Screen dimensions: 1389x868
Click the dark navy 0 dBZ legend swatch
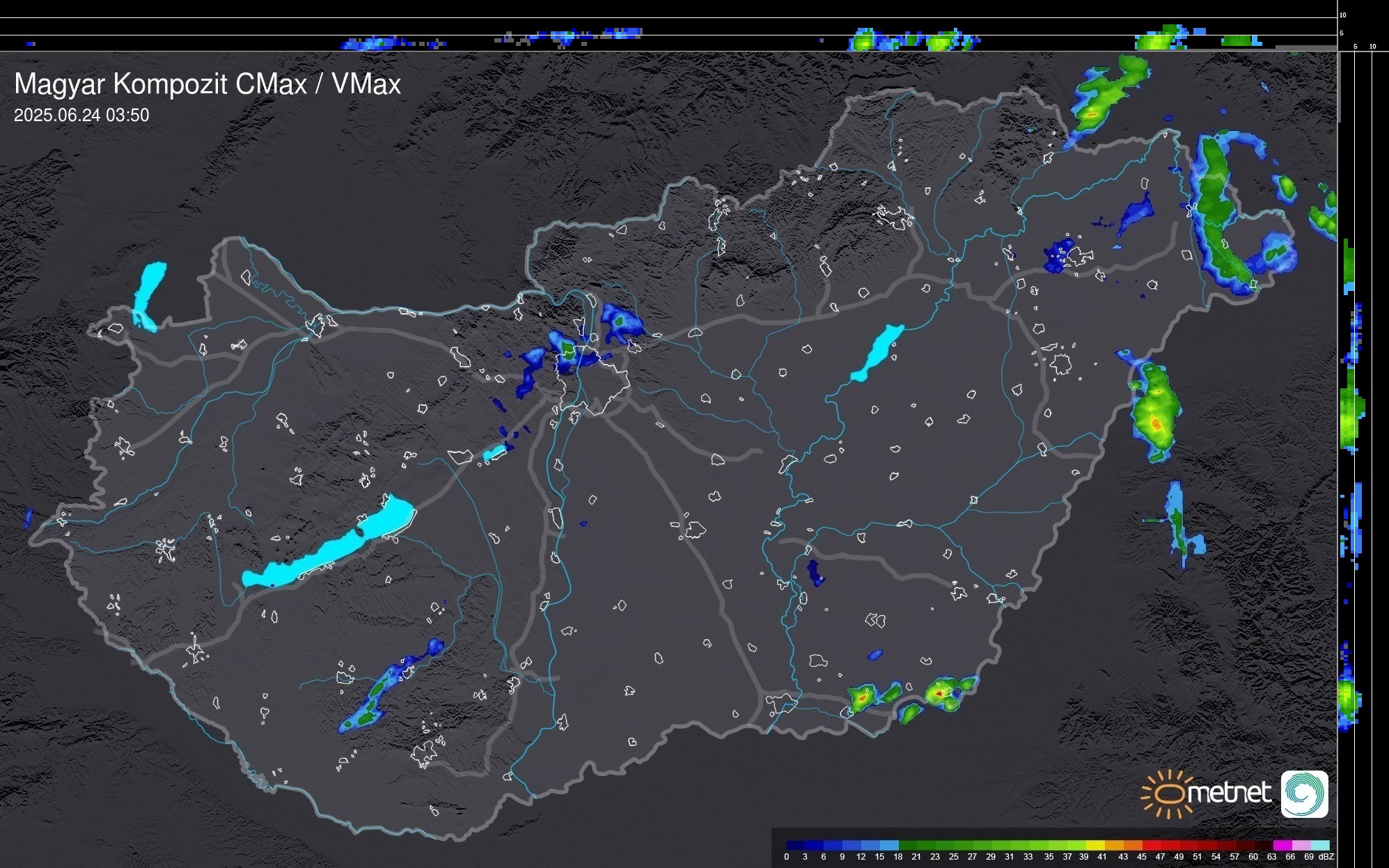pyautogui.click(x=796, y=845)
